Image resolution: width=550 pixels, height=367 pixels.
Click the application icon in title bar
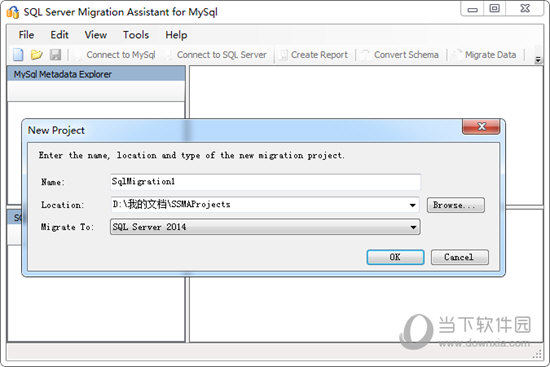[13, 12]
